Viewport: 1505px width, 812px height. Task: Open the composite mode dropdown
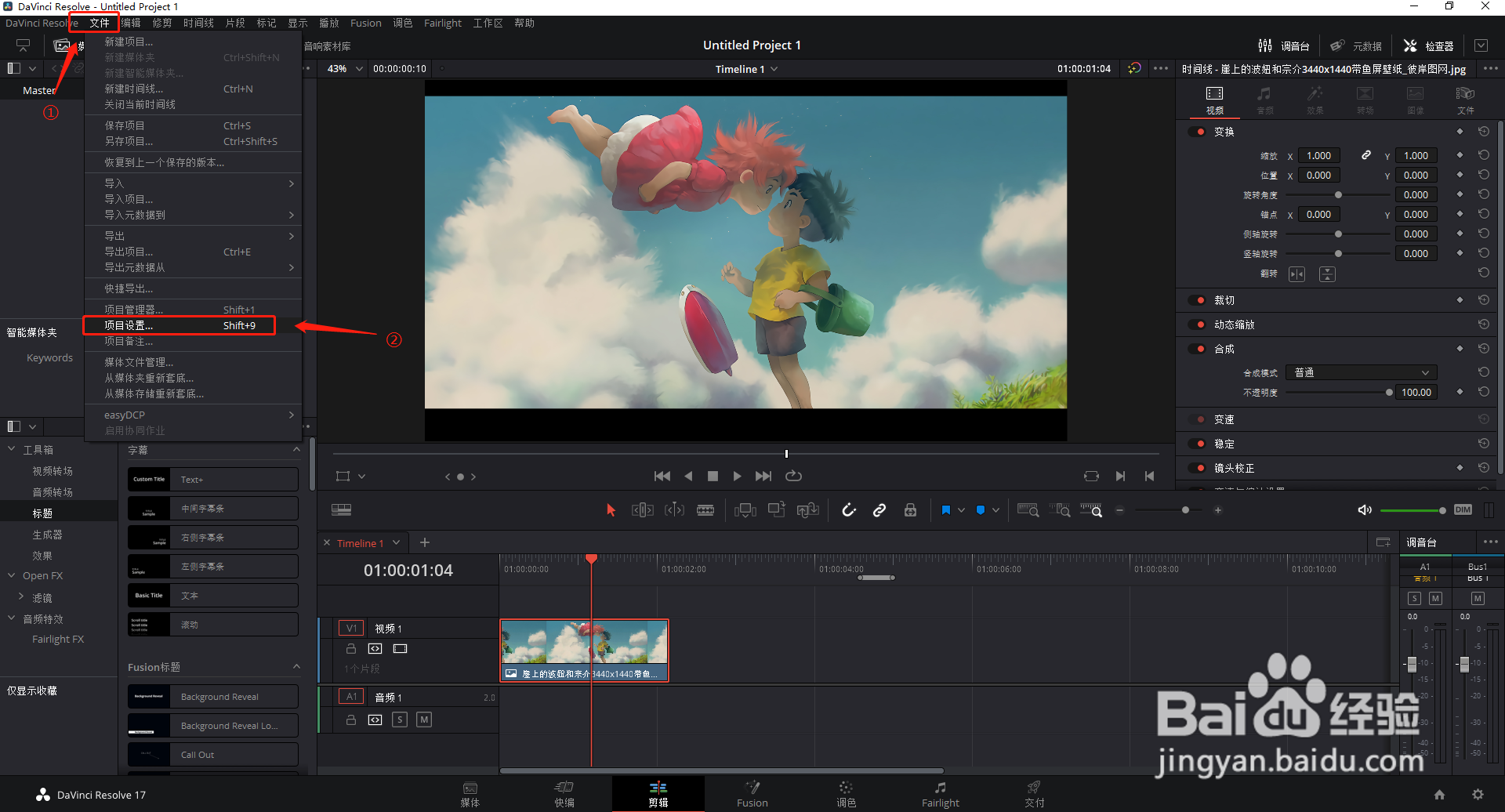tap(1362, 372)
